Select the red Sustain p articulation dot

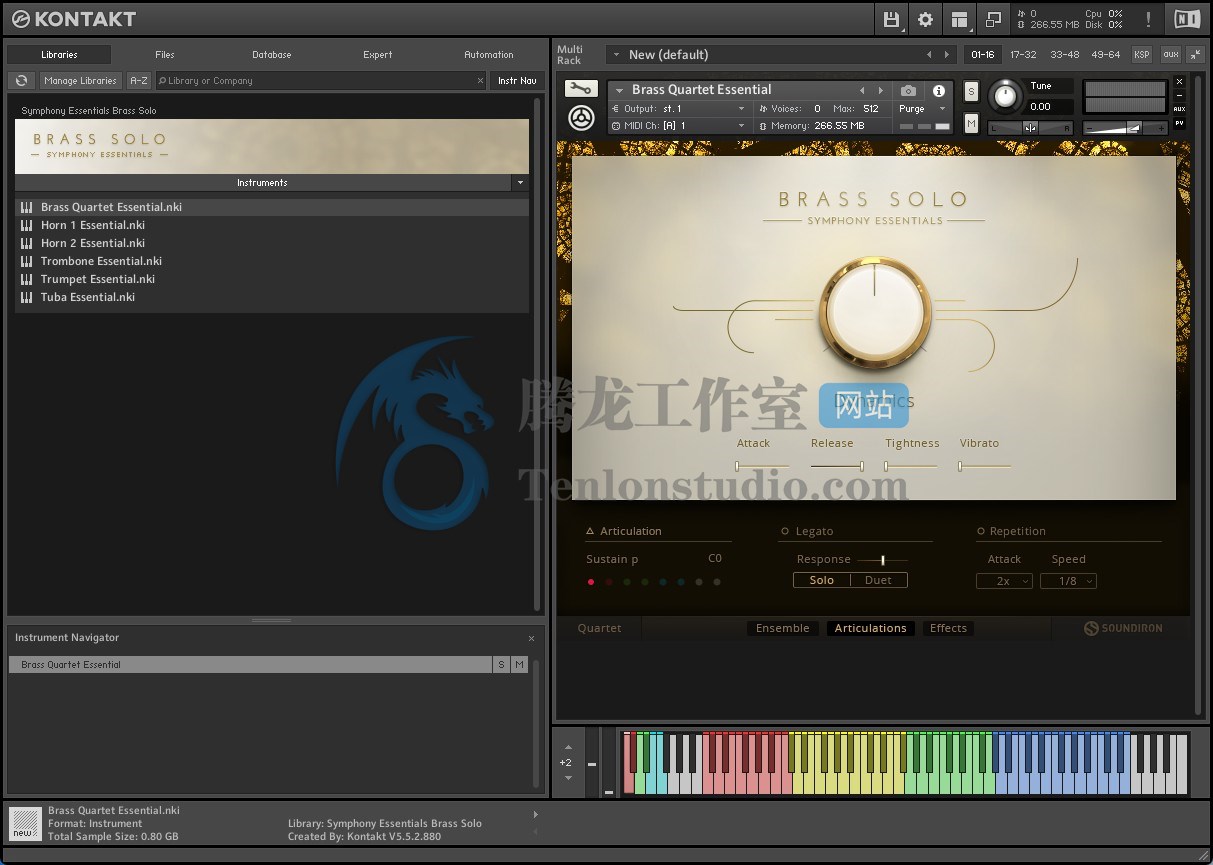(591, 582)
